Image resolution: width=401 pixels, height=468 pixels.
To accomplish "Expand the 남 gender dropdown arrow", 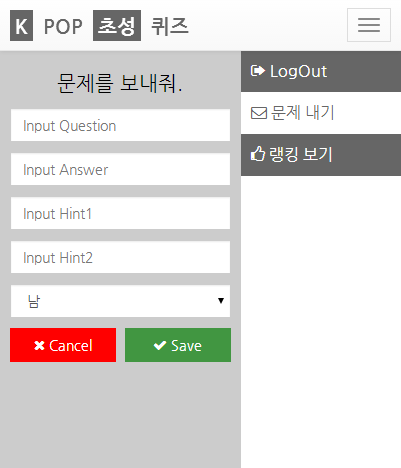I will [221, 301].
